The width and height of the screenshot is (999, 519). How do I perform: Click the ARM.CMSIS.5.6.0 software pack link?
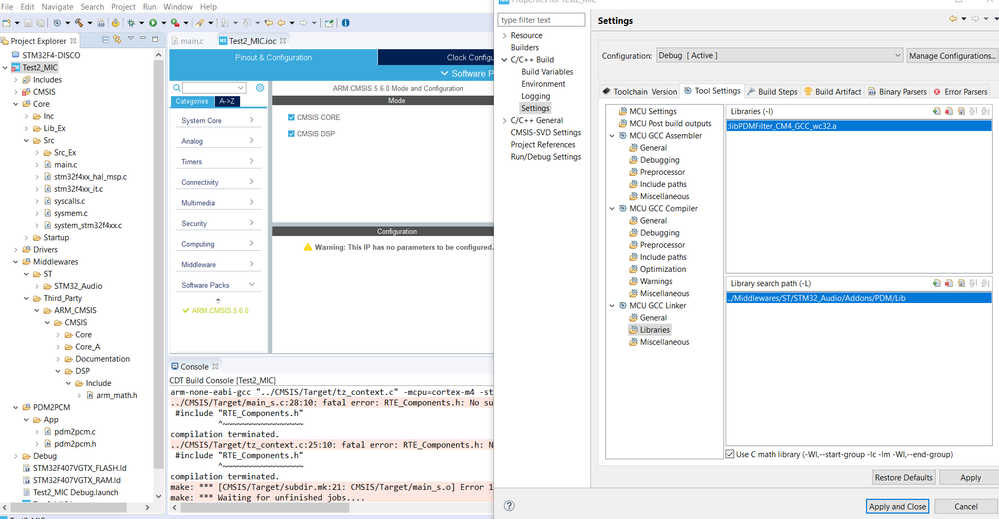[x=220, y=311]
